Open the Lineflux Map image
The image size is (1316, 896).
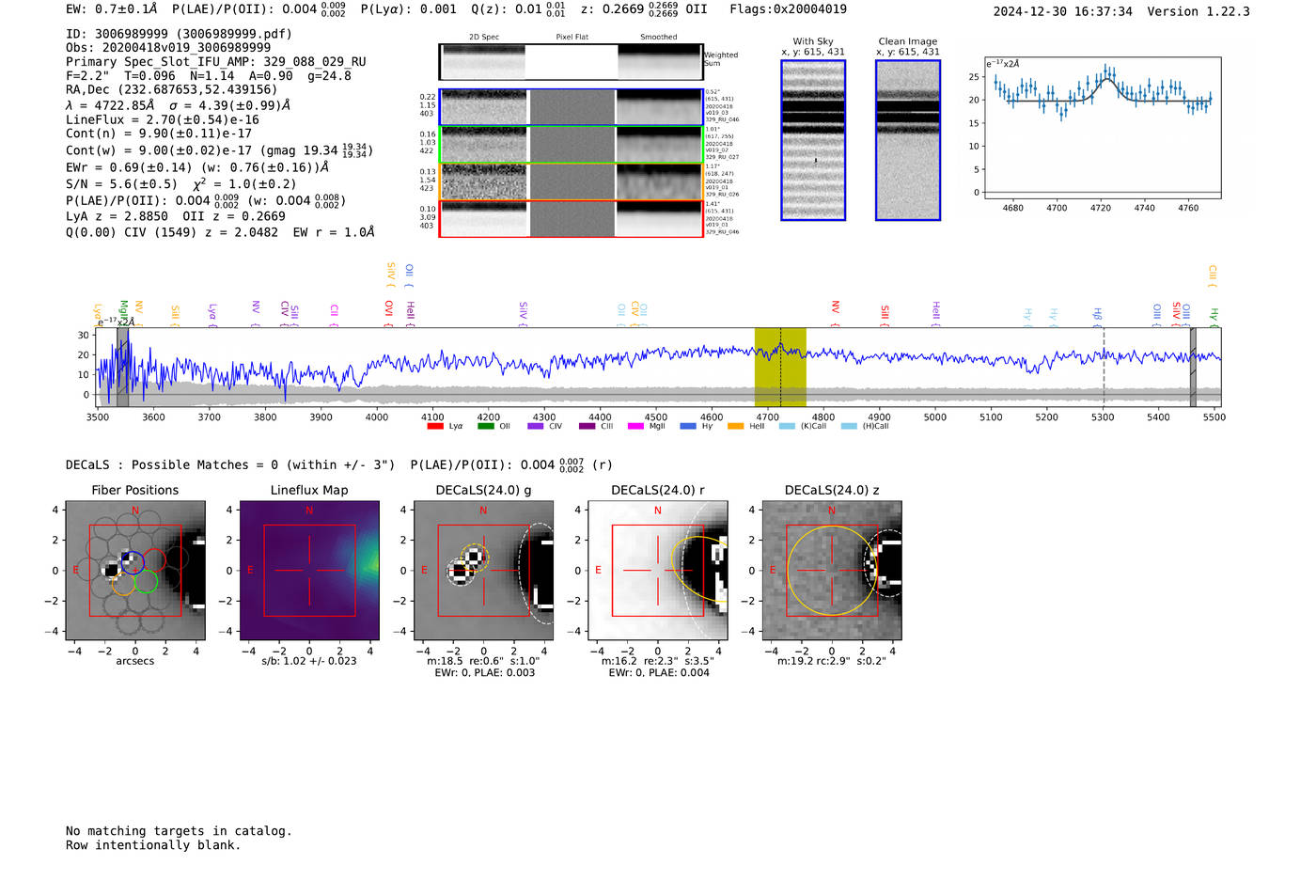(x=309, y=570)
